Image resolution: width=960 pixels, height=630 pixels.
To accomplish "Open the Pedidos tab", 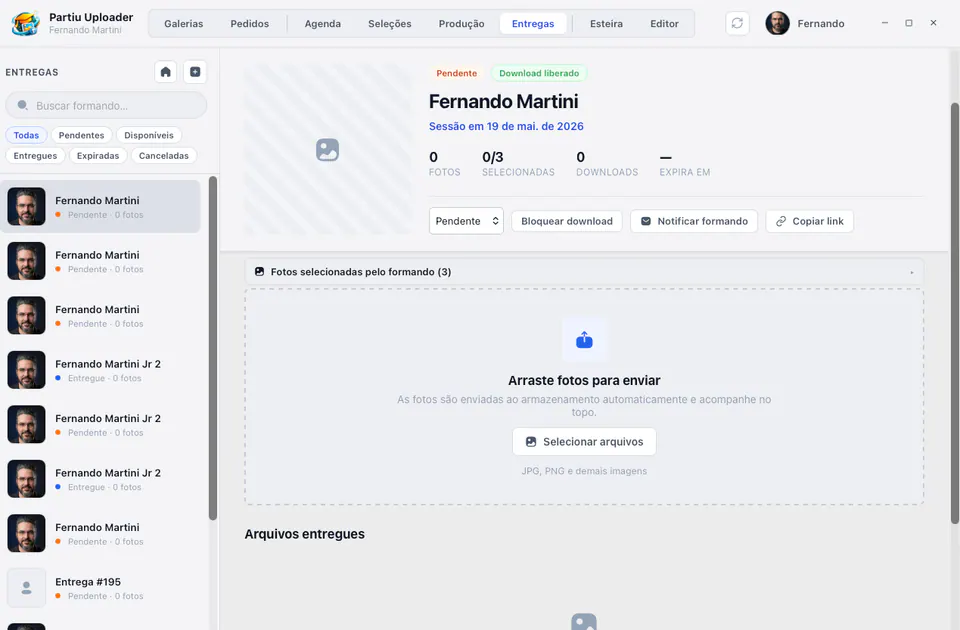I will point(250,24).
